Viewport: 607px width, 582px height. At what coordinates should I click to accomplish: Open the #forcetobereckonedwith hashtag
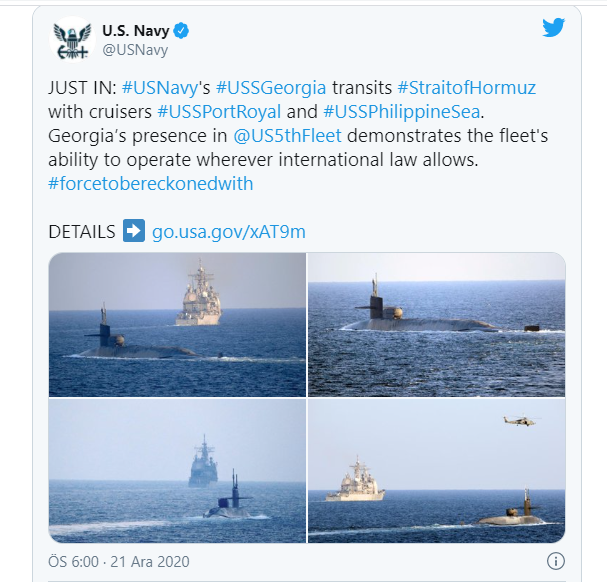151,184
